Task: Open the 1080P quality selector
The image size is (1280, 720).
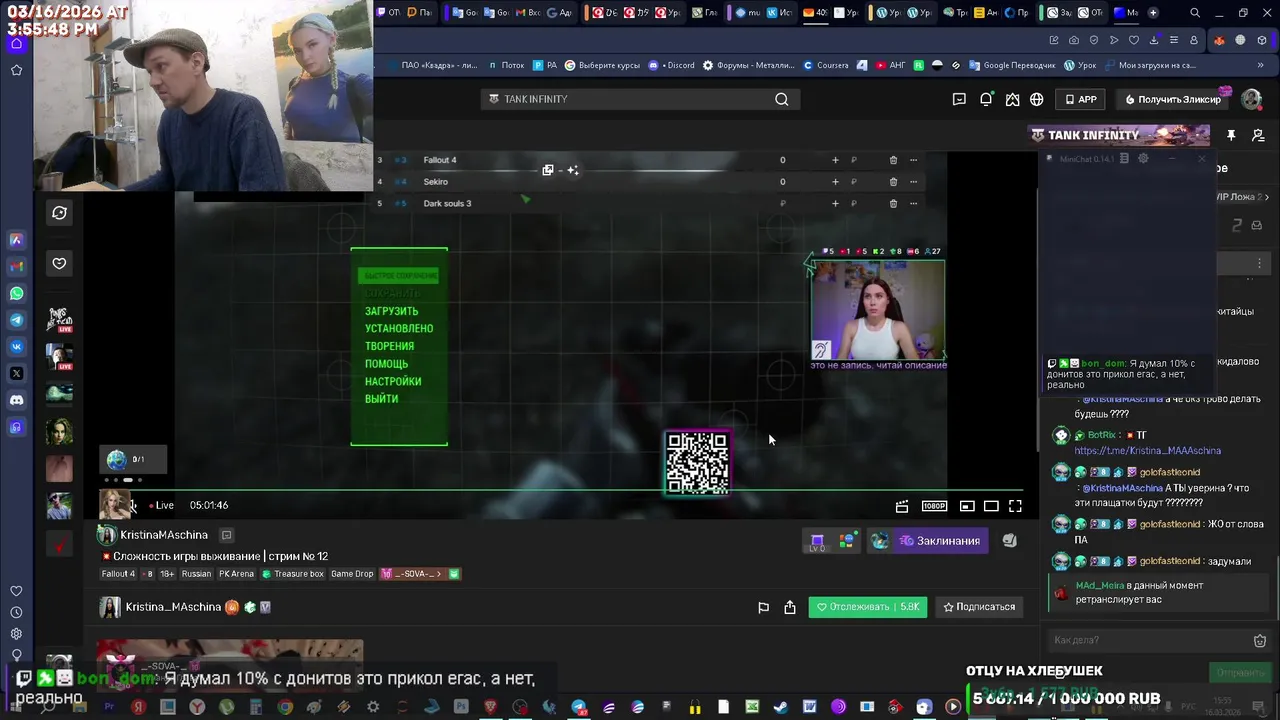Action: pos(934,506)
